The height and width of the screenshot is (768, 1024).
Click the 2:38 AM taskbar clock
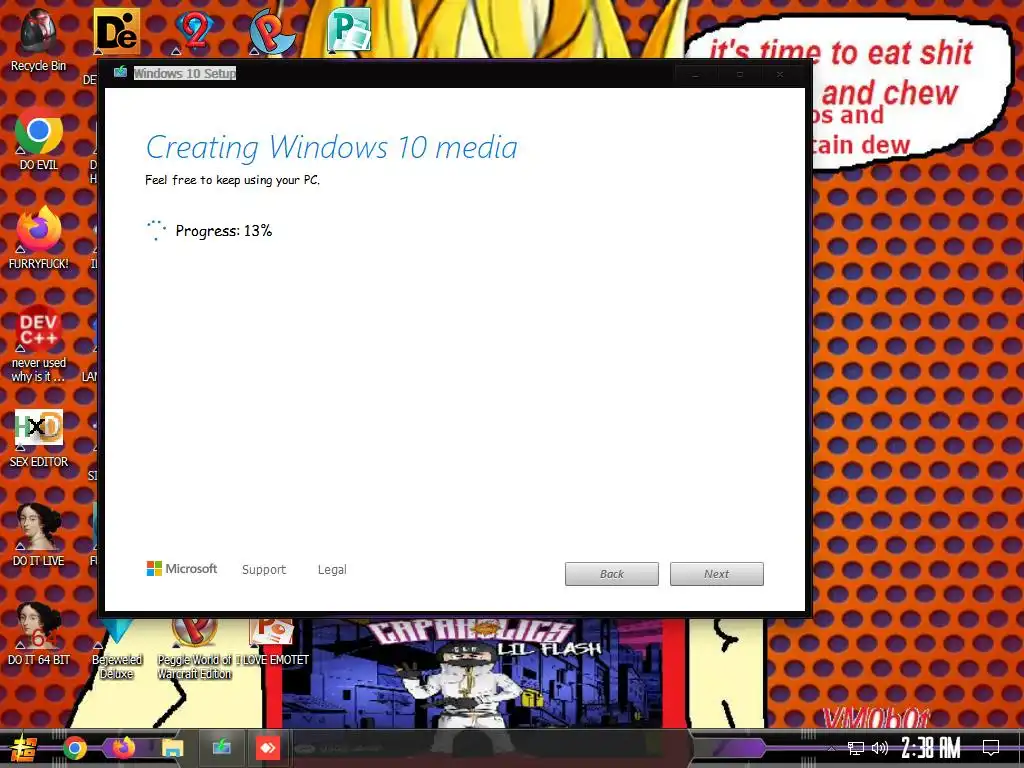[931, 748]
